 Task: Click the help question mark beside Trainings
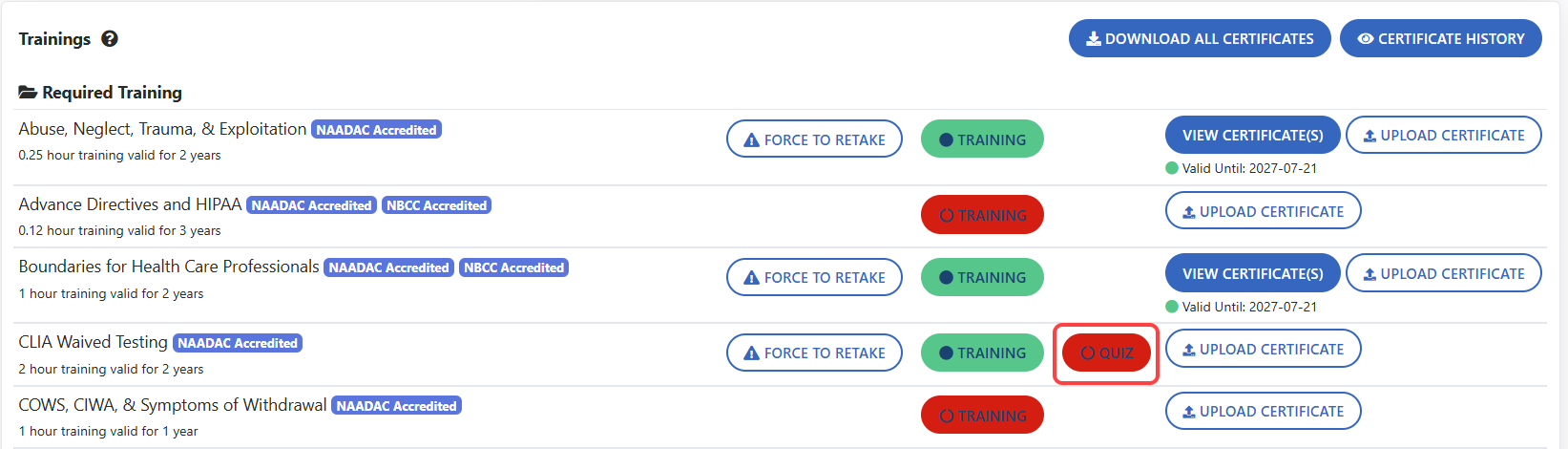[x=110, y=39]
